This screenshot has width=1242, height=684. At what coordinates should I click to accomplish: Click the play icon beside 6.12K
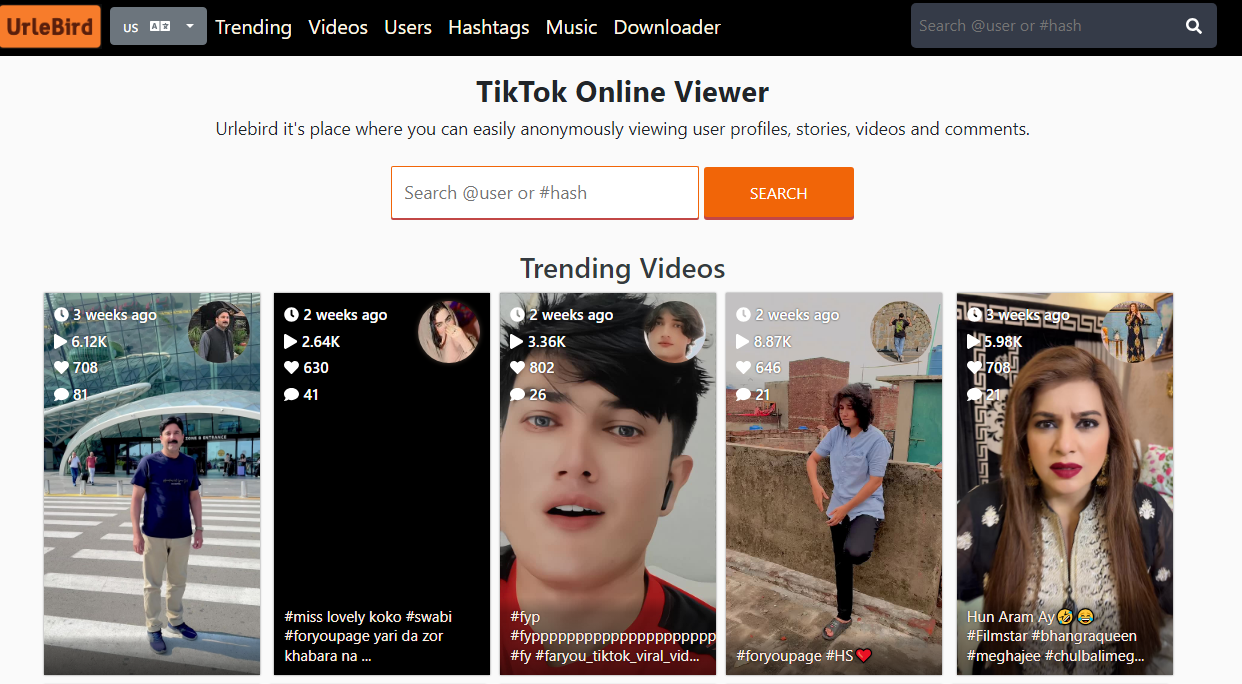coord(61,341)
